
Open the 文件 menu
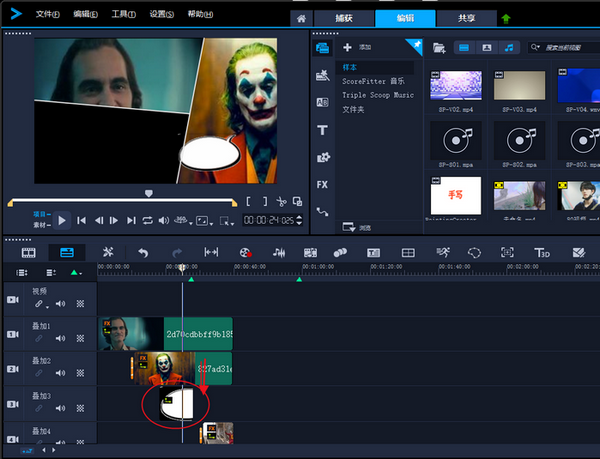(47, 14)
